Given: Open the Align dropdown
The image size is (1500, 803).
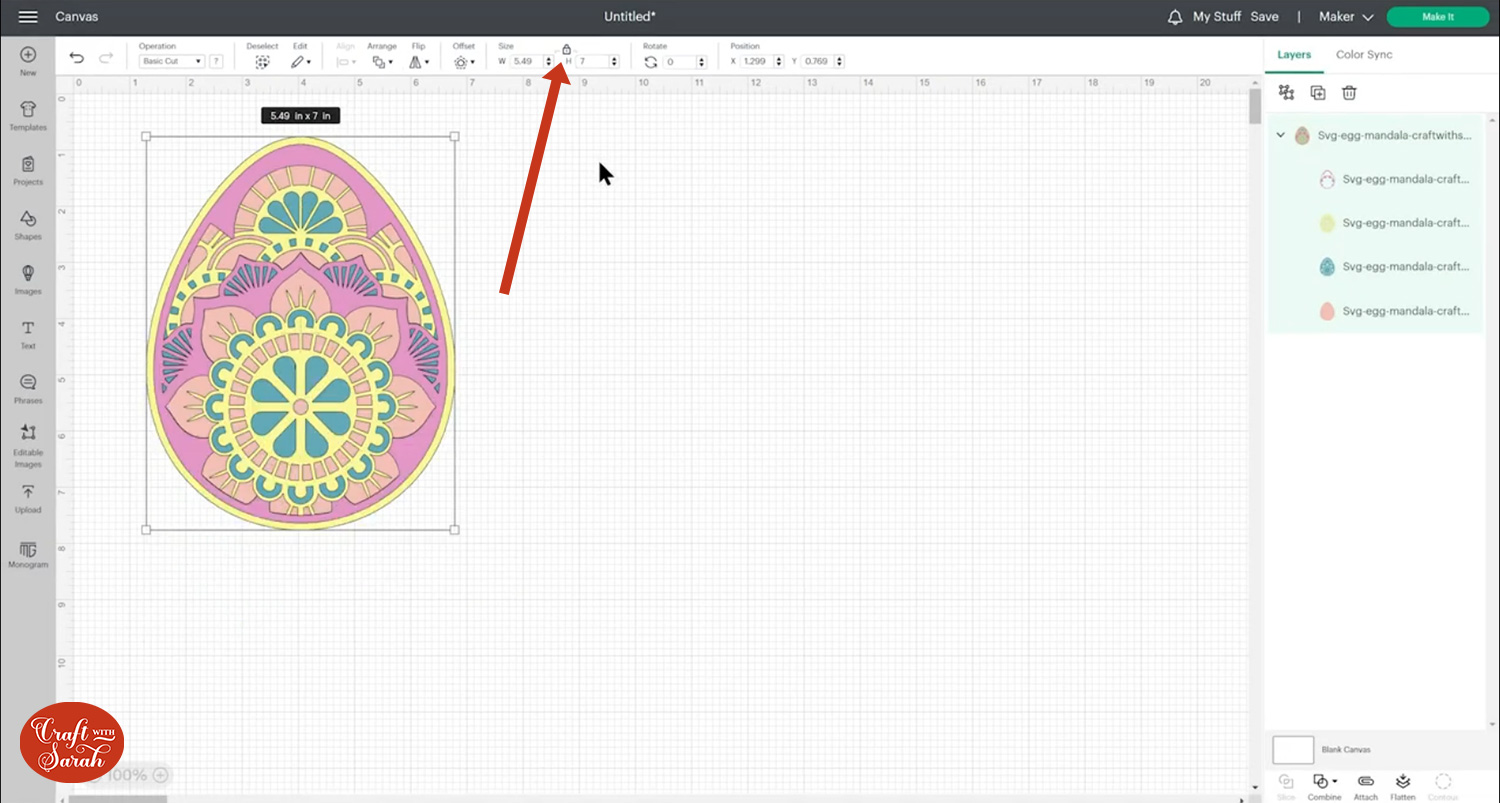Looking at the screenshot, I should point(346,62).
